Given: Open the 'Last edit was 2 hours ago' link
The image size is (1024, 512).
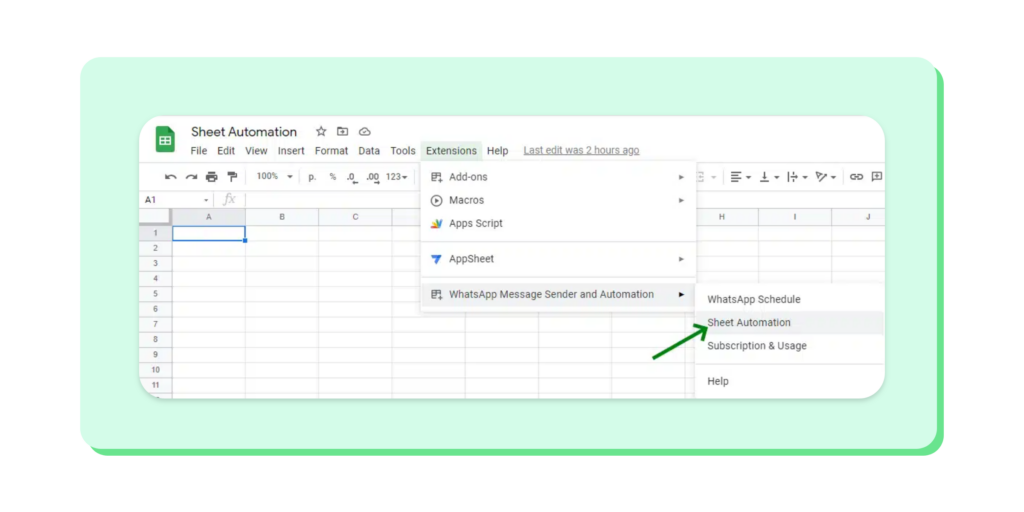Looking at the screenshot, I should [x=581, y=151].
